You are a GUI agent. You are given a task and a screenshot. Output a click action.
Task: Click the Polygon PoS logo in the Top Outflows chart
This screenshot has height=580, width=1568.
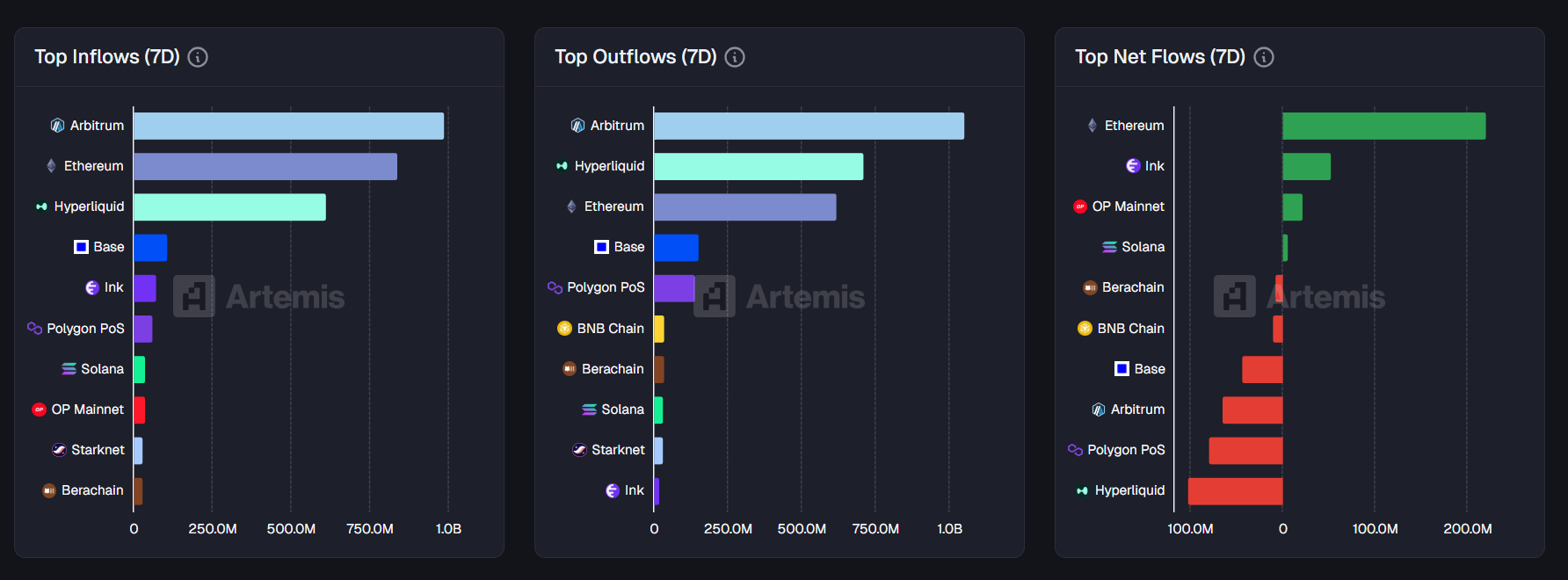coord(555,287)
